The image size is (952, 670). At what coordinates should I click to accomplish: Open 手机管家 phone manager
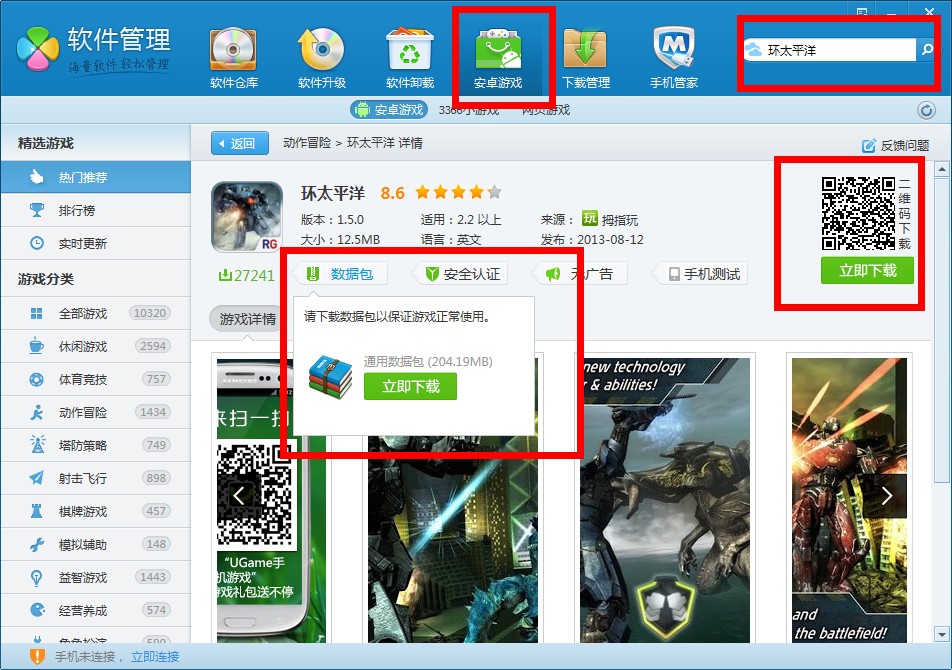[674, 59]
